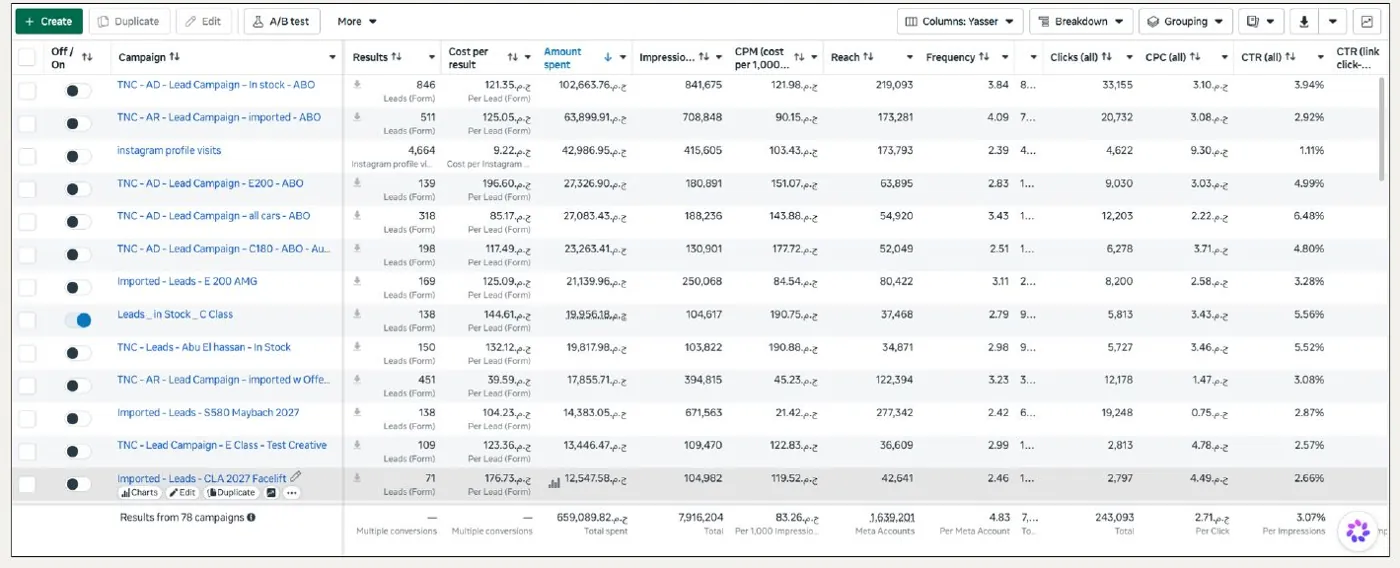Click Results from 78 campaigns text
Image resolution: width=1400 pixels, height=568 pixels.
[x=182, y=518]
